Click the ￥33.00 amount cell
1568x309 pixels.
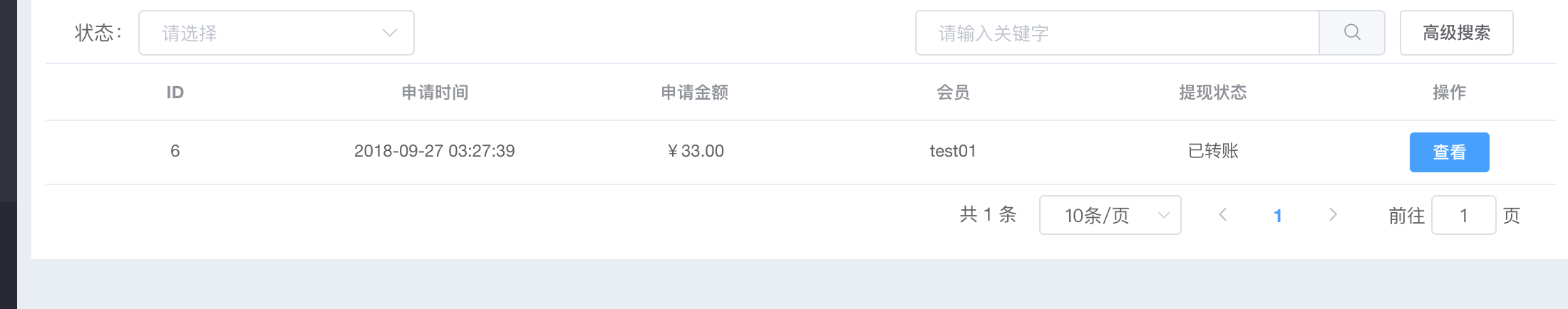pos(695,151)
